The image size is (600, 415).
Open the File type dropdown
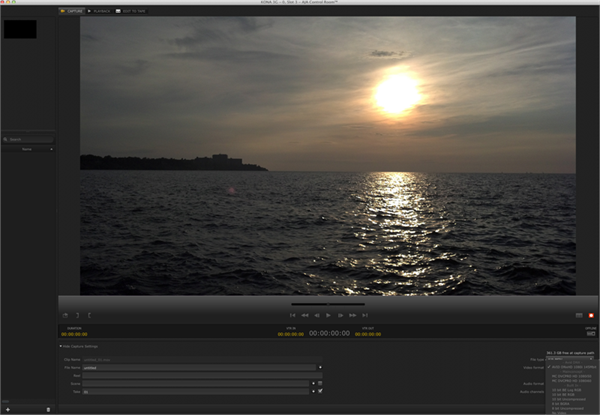click(x=571, y=359)
